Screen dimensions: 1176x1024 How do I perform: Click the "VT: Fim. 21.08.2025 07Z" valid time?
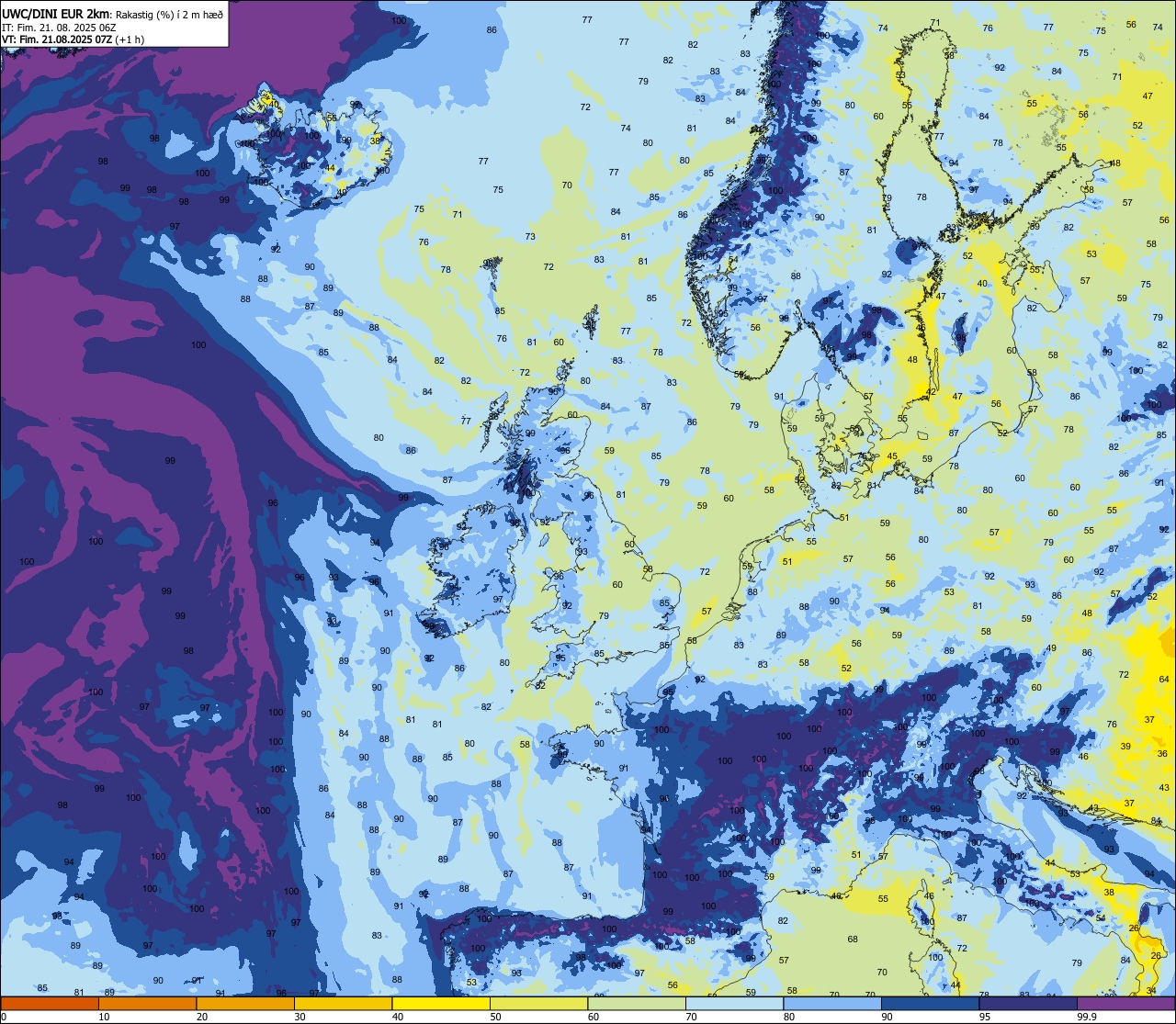click(x=57, y=39)
